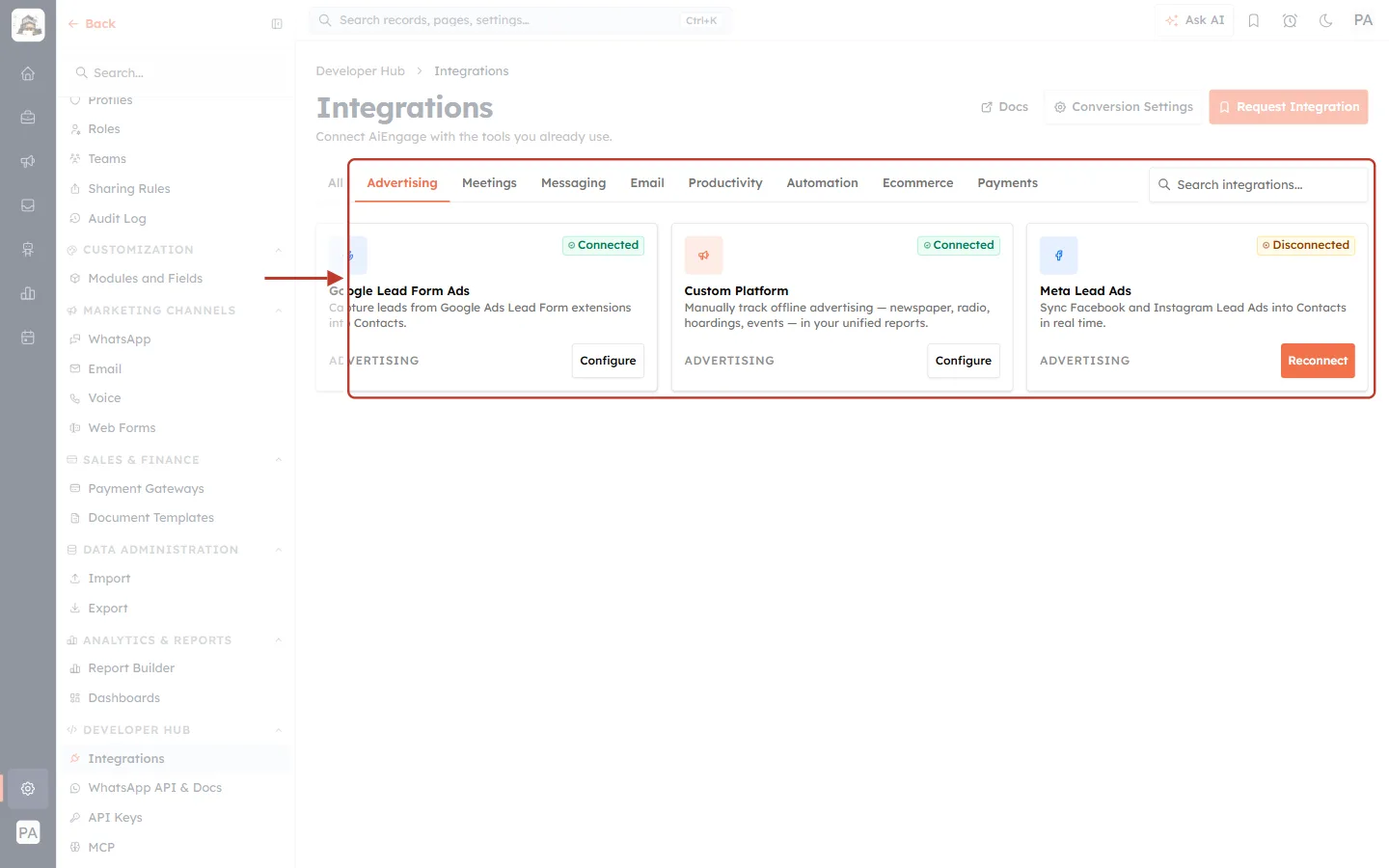Collapse the Marketing Channels section
The width and height of the screenshot is (1389, 868).
click(278, 311)
